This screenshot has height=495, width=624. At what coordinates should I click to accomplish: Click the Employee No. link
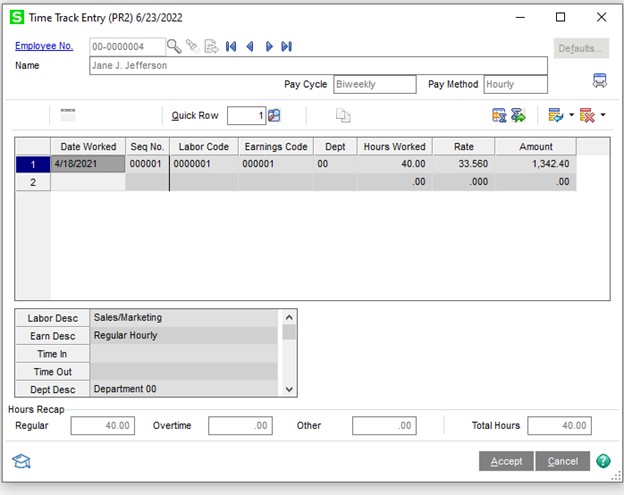[x=44, y=46]
